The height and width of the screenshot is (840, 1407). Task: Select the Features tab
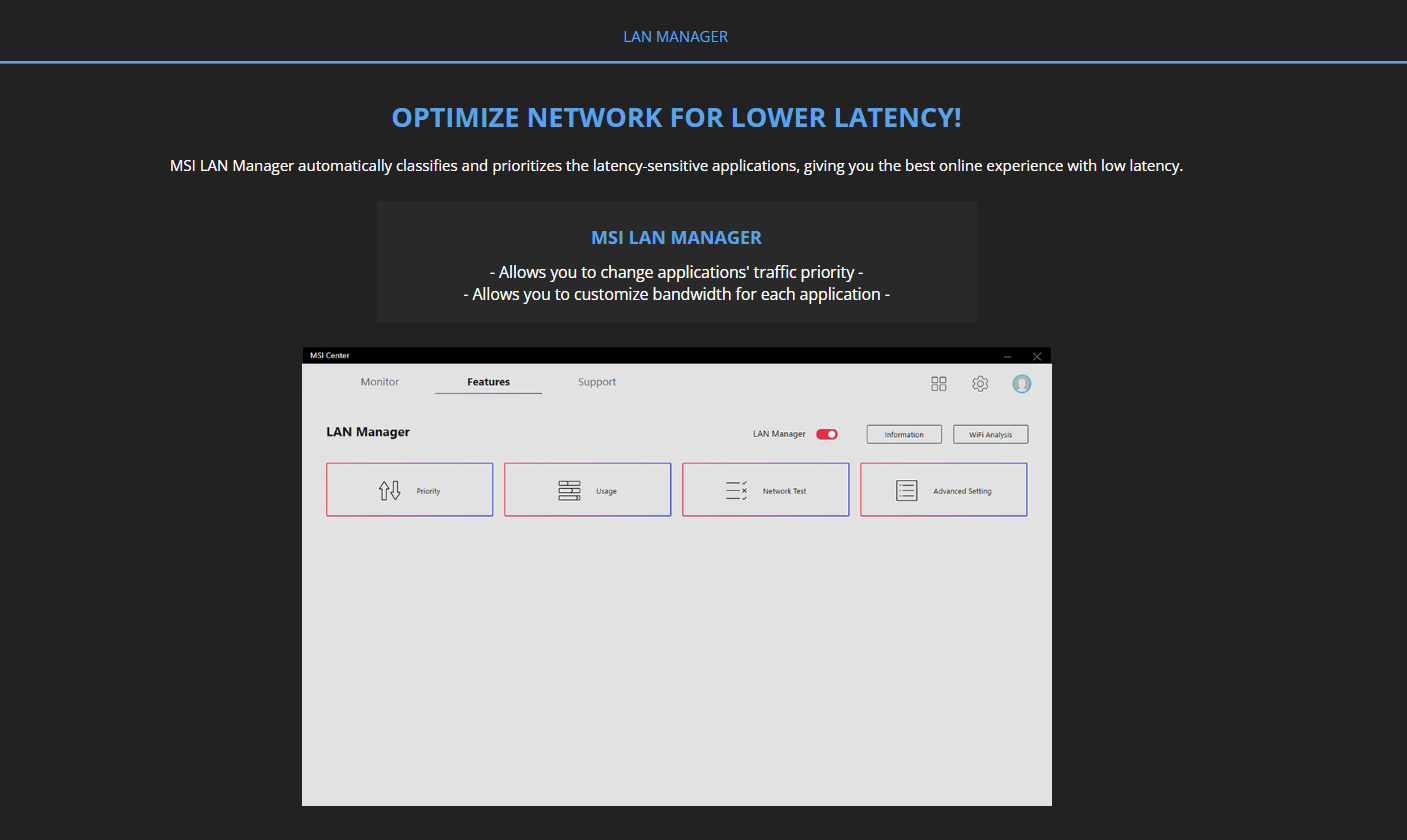click(488, 382)
